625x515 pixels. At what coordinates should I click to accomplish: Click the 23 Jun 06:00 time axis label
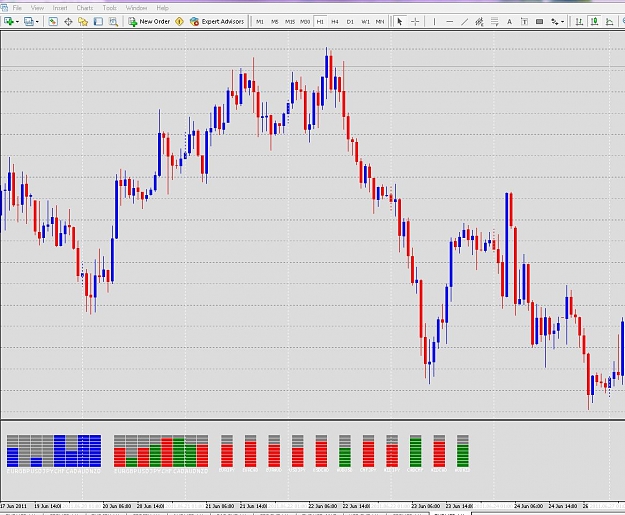425,506
